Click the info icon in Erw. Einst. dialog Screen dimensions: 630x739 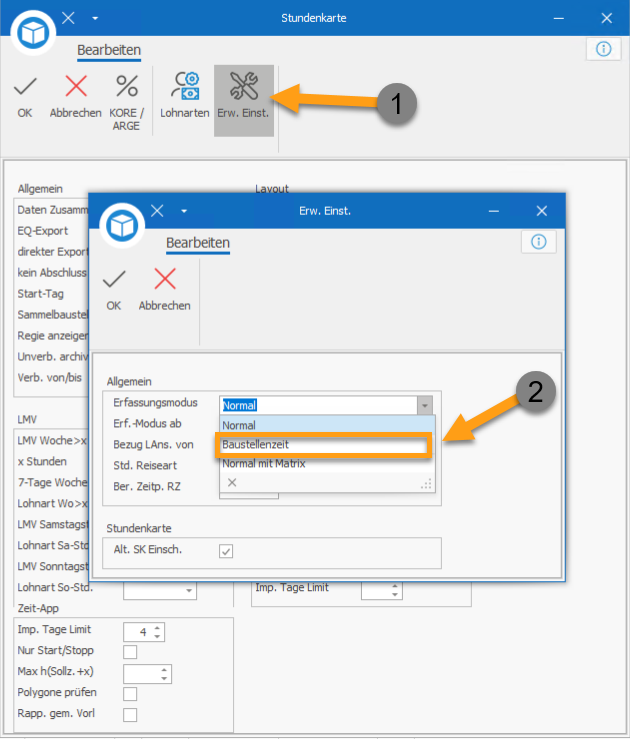(x=538, y=241)
